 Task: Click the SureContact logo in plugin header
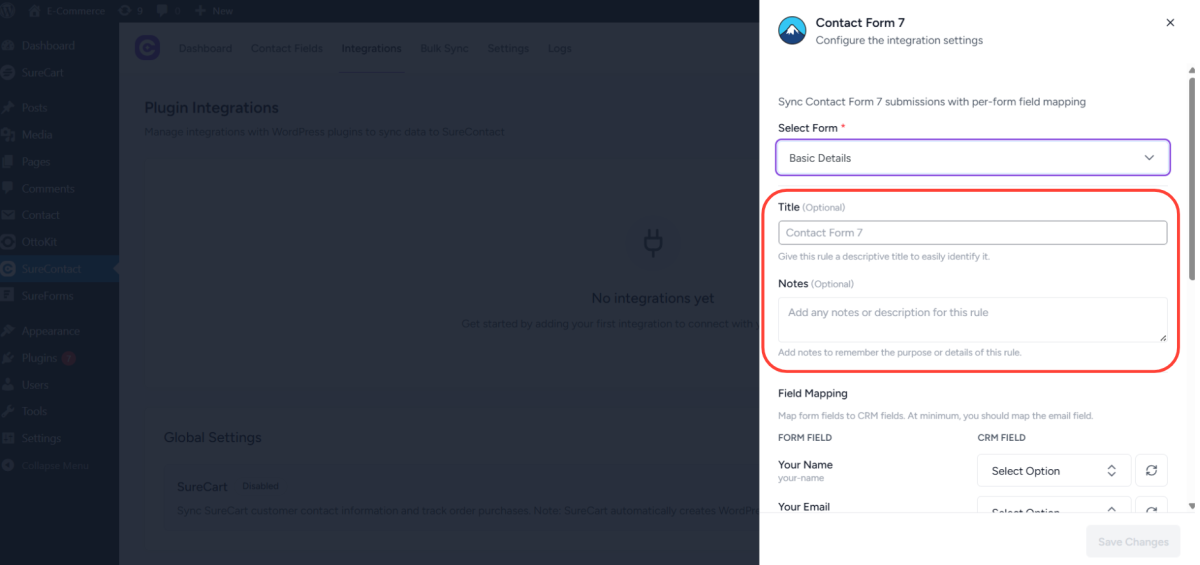[x=147, y=48]
